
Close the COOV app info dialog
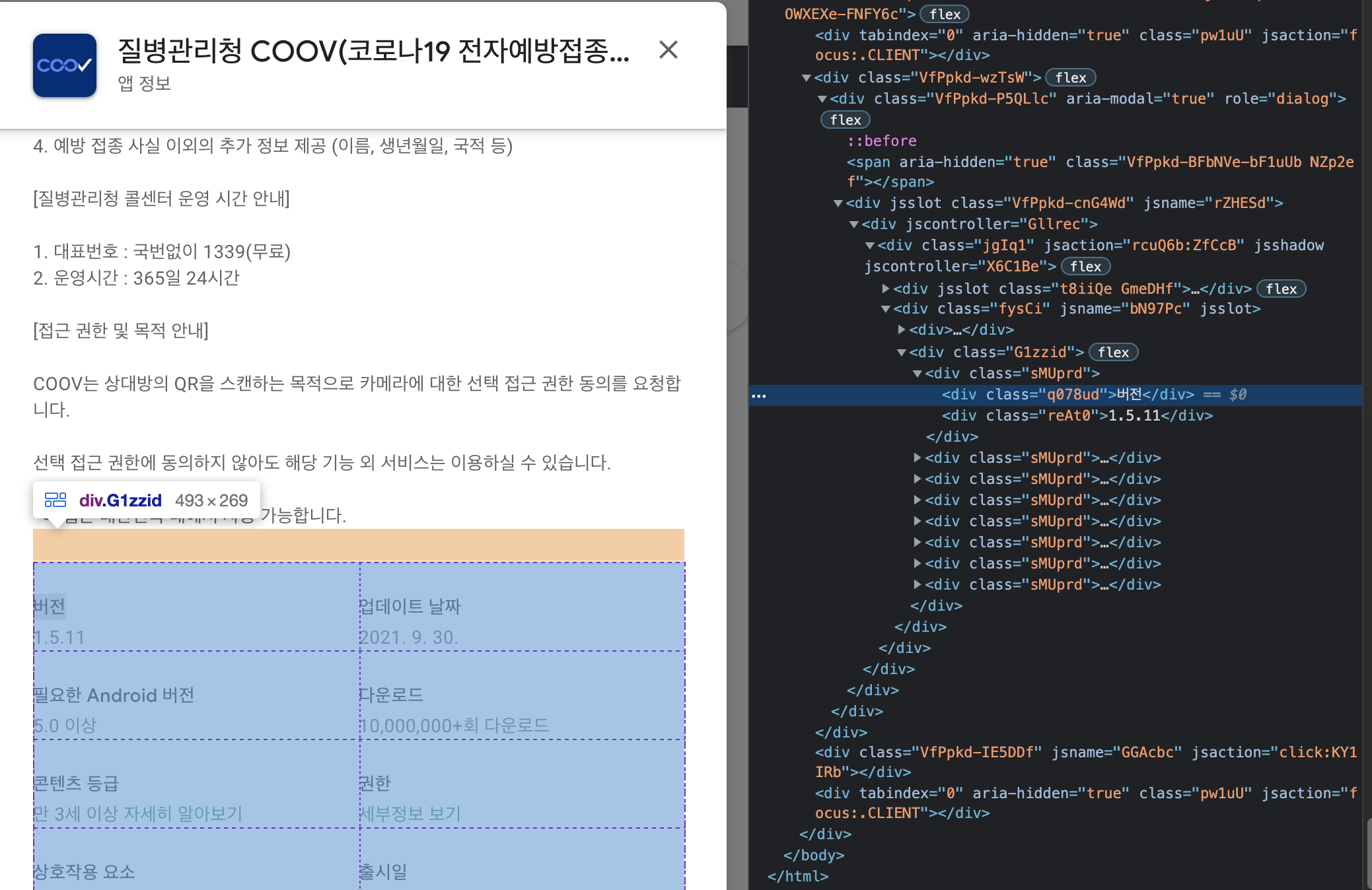pos(668,50)
